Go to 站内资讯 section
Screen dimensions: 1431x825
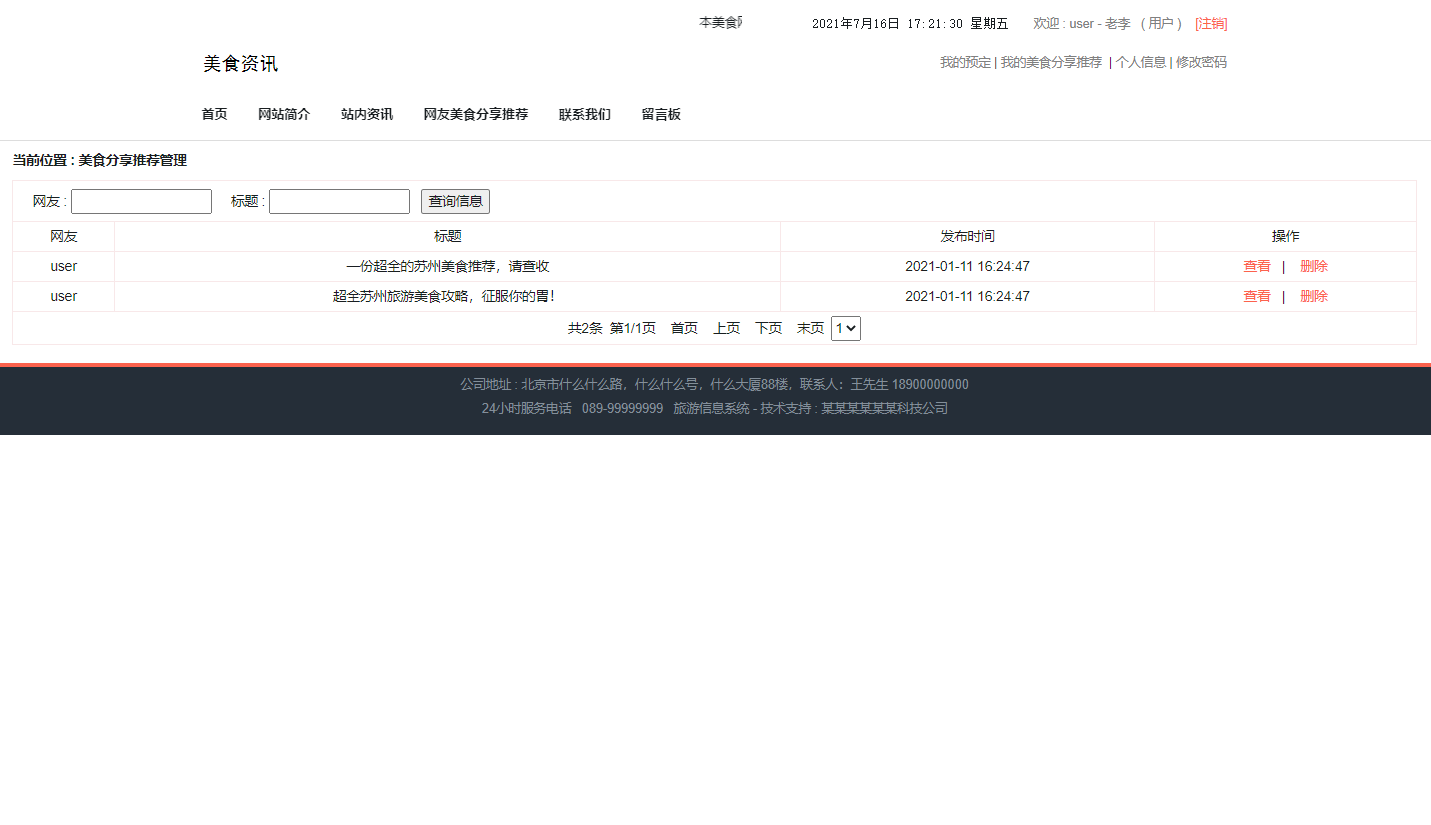click(366, 114)
